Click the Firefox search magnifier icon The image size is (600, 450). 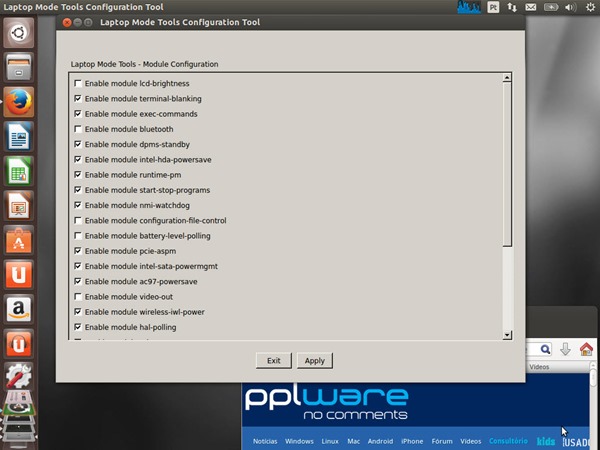pos(545,349)
